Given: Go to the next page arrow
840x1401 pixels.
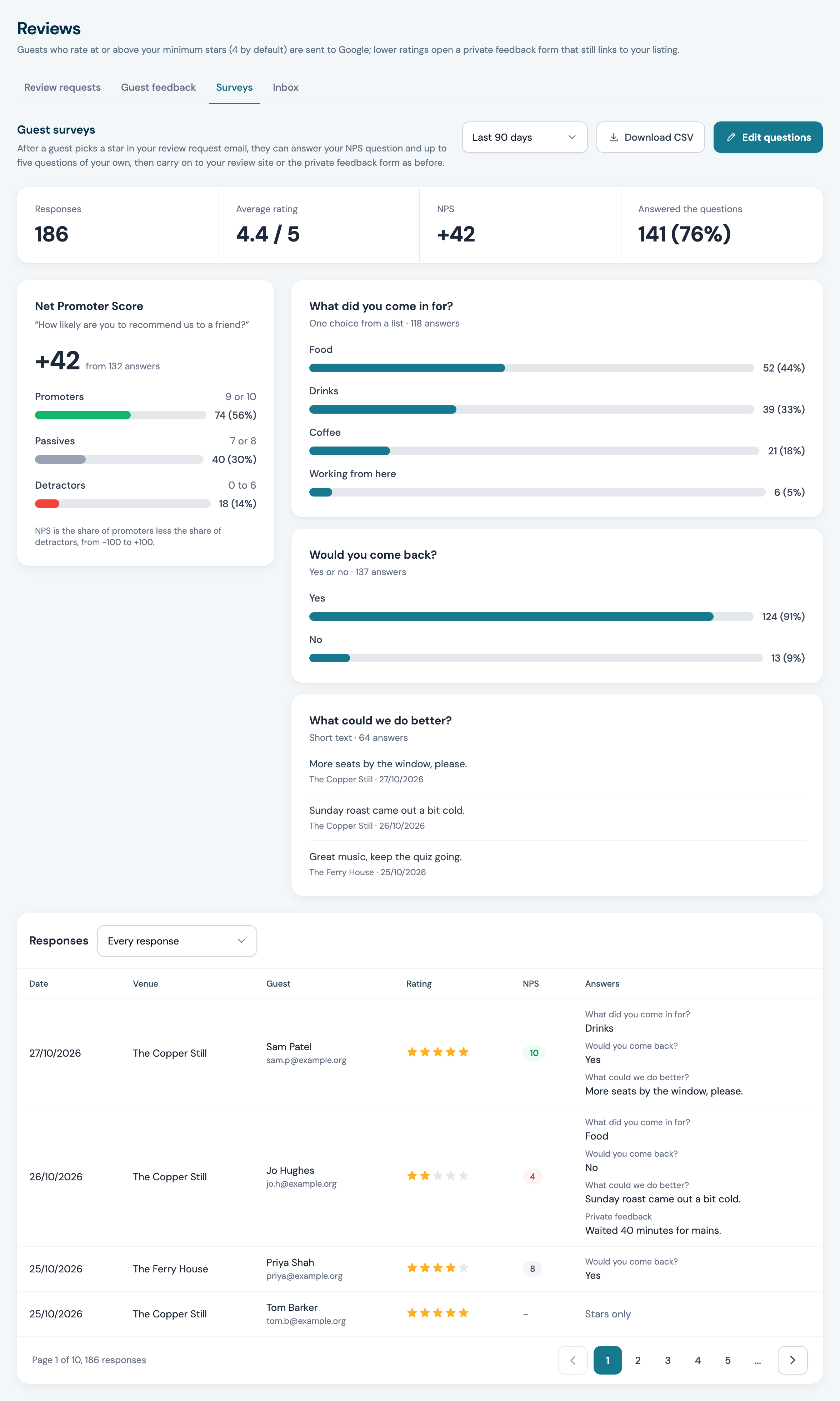Looking at the screenshot, I should [x=792, y=1360].
